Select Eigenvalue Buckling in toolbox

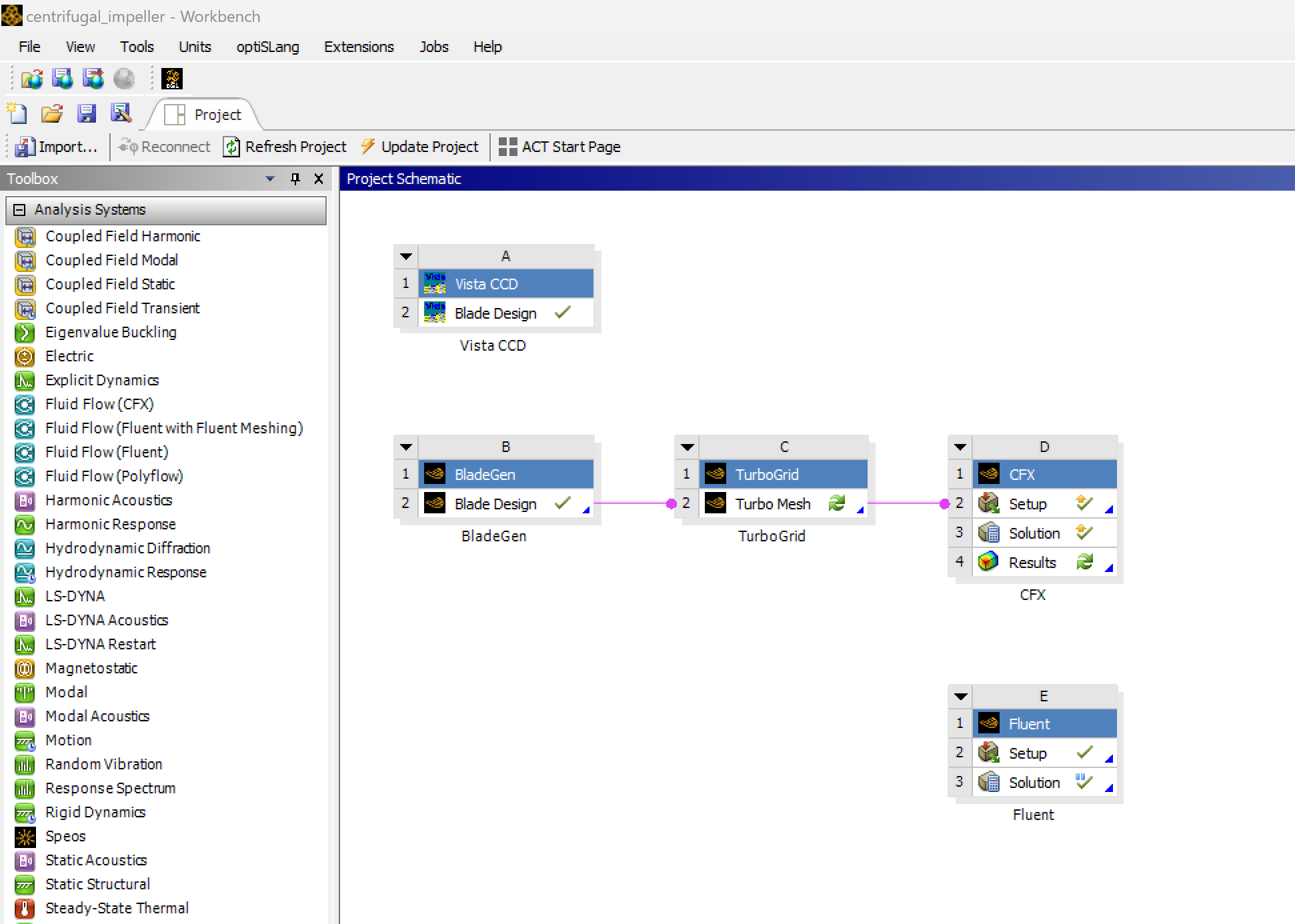pos(111,332)
